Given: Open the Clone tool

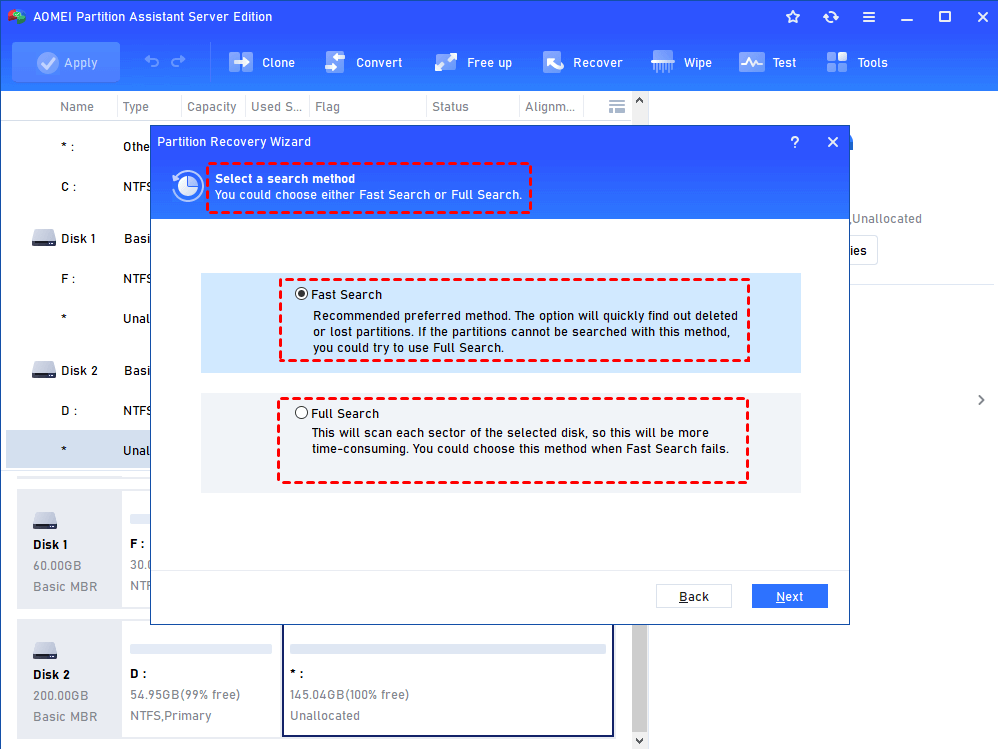Looking at the screenshot, I should pyautogui.click(x=262, y=62).
